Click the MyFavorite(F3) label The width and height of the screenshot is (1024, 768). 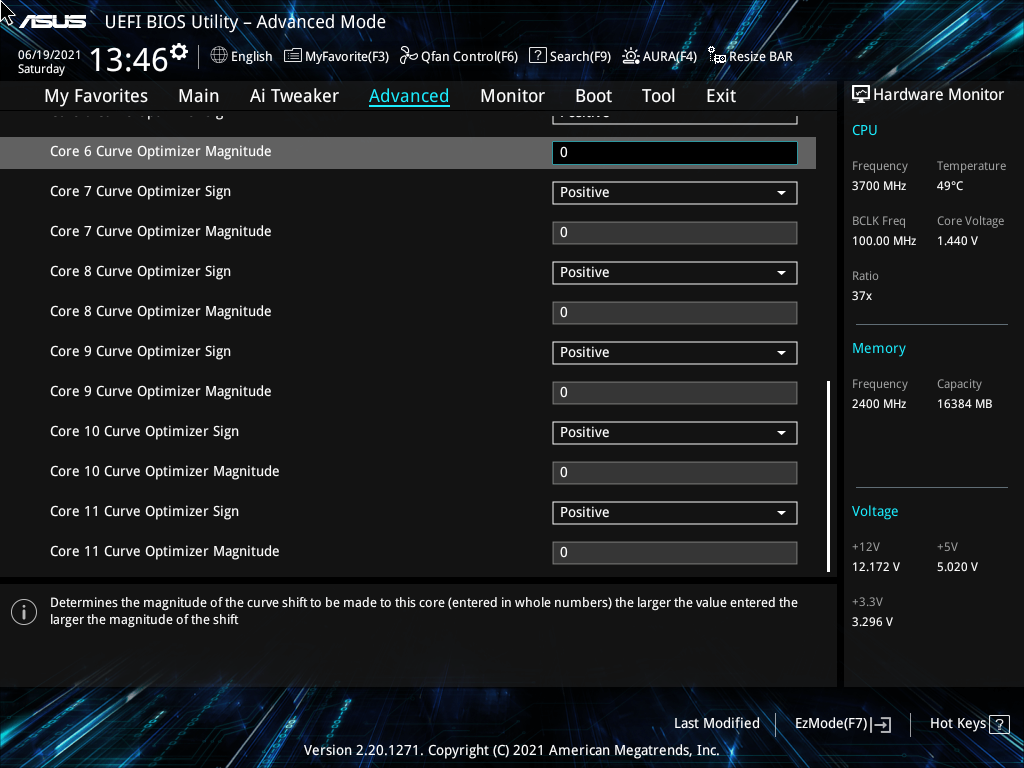coord(347,56)
